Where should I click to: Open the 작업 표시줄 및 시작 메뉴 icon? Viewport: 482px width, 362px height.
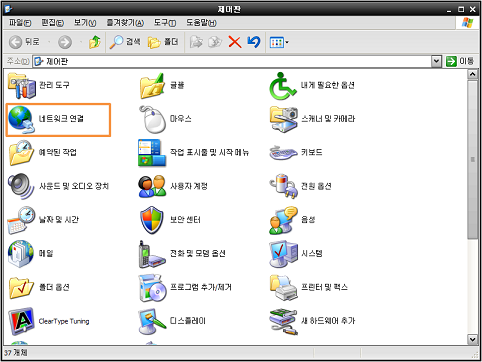152,153
